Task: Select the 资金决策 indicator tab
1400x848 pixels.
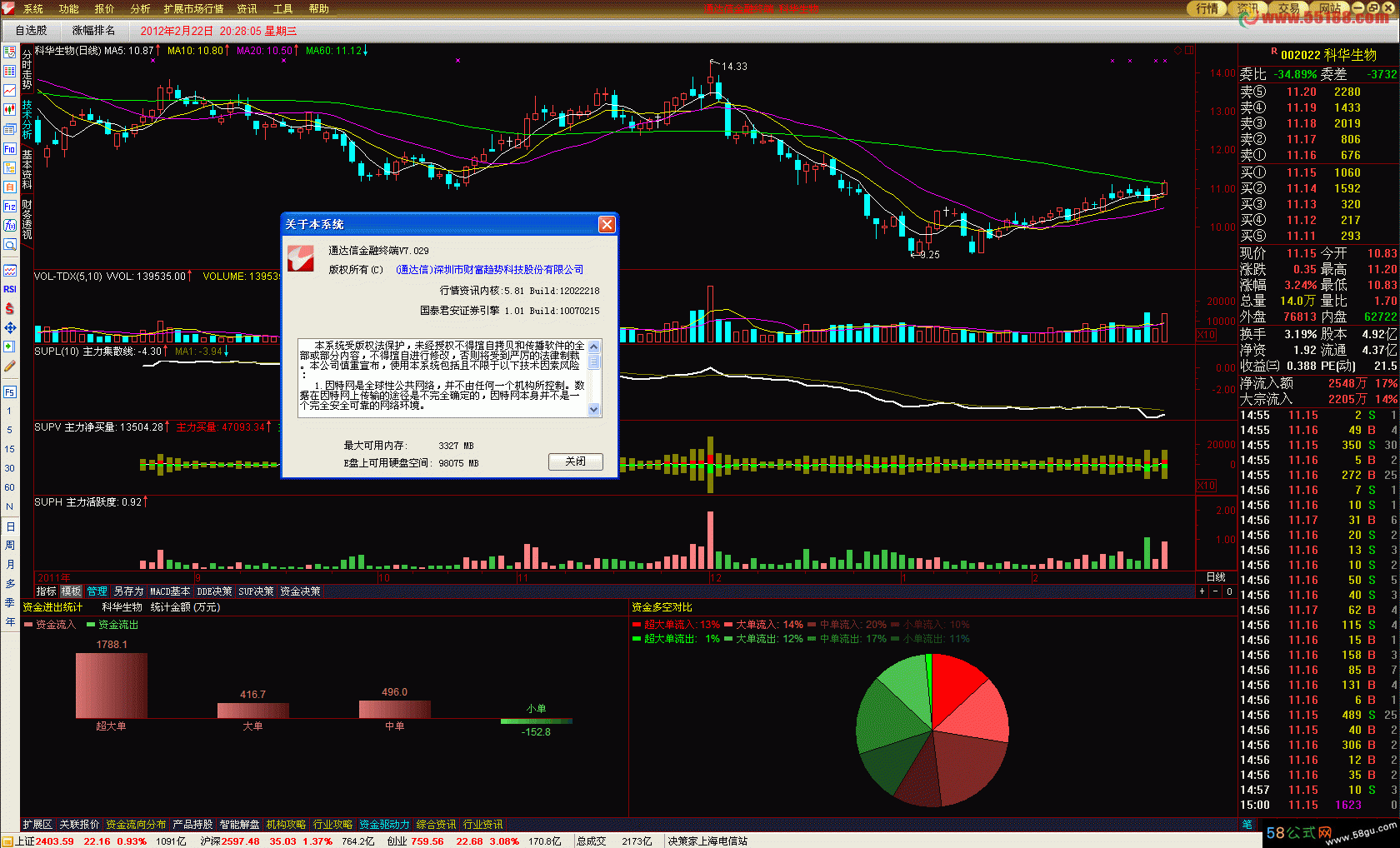Action: click(x=300, y=591)
